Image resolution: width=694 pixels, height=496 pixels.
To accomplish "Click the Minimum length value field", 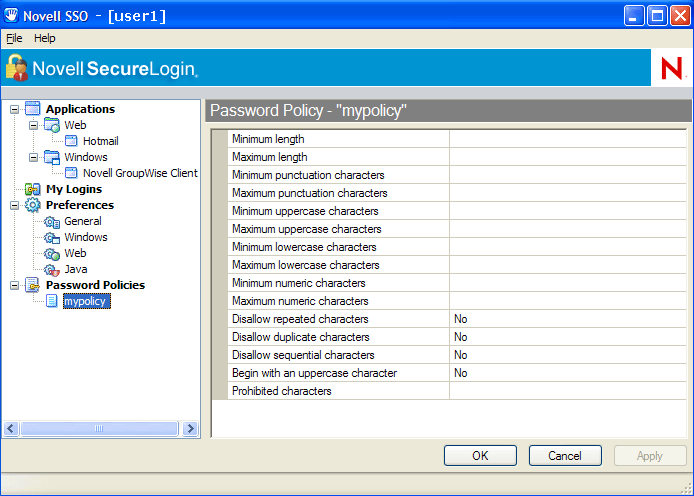I will [567, 139].
